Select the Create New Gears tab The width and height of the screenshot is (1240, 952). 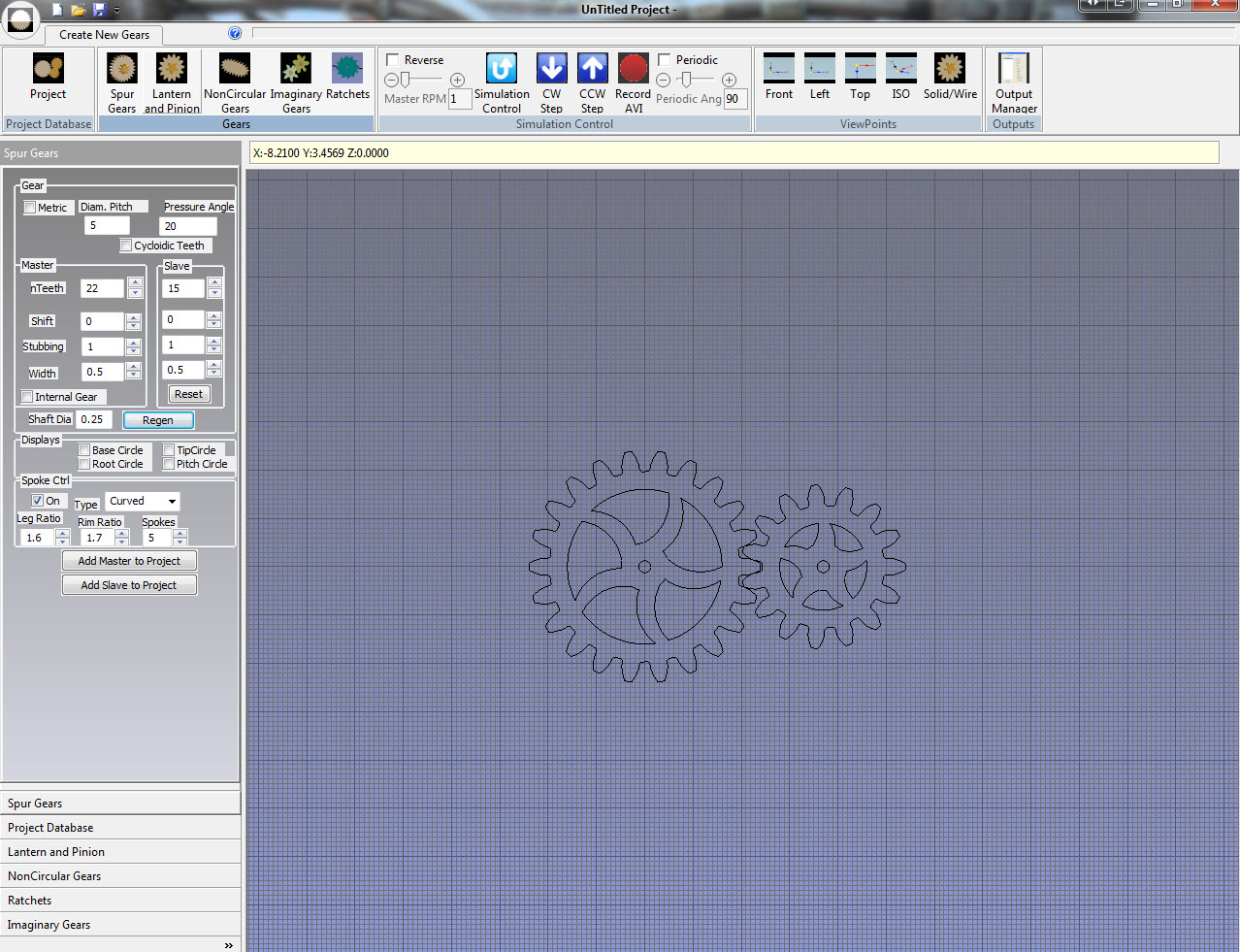tap(104, 35)
